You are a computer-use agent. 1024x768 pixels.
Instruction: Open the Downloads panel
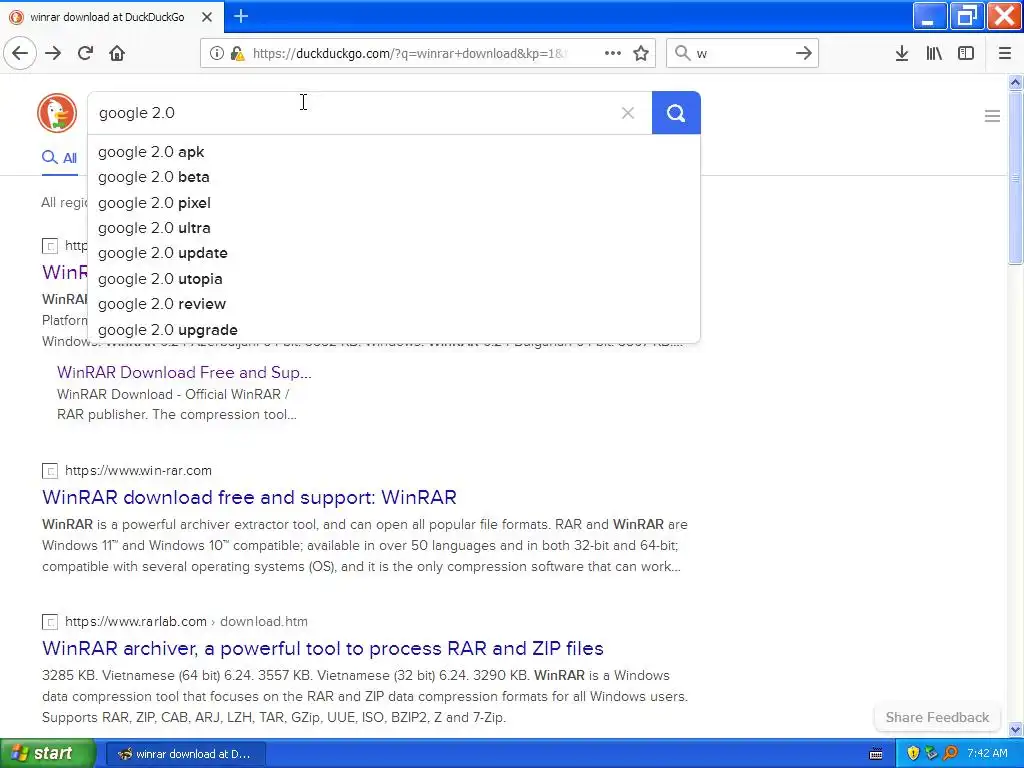coord(902,53)
